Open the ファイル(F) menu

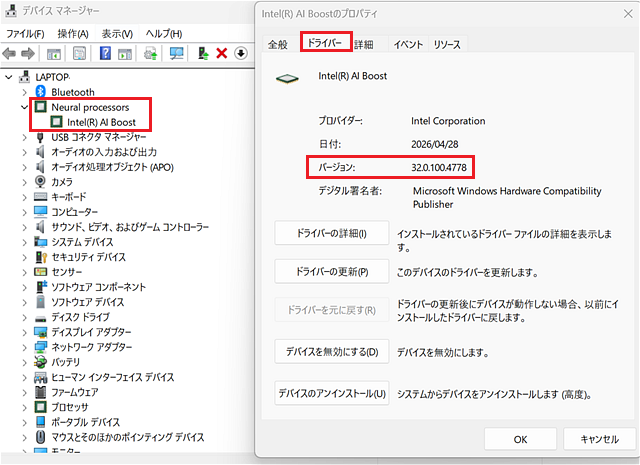(x=25, y=33)
